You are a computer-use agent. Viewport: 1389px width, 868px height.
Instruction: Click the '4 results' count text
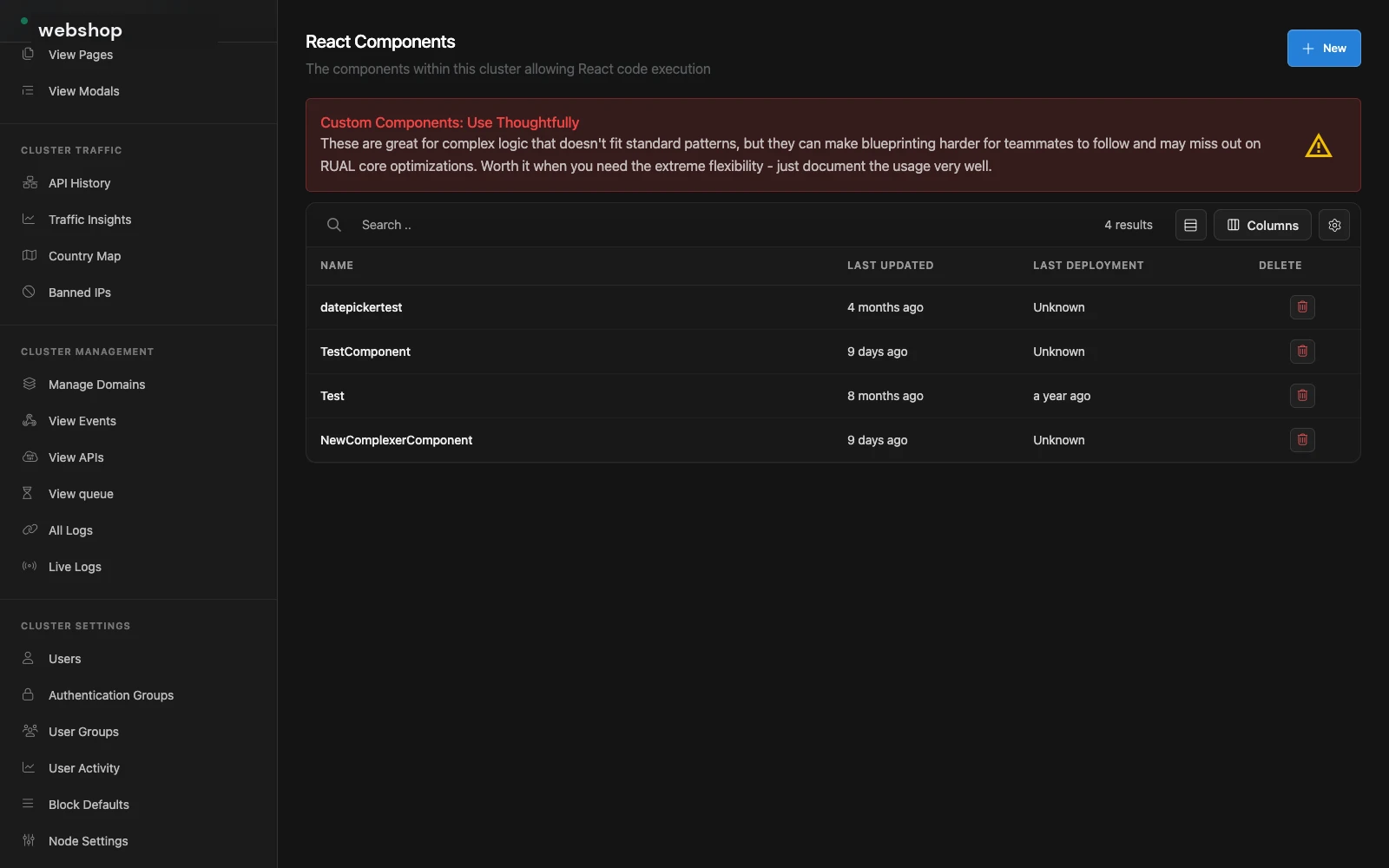1129,225
